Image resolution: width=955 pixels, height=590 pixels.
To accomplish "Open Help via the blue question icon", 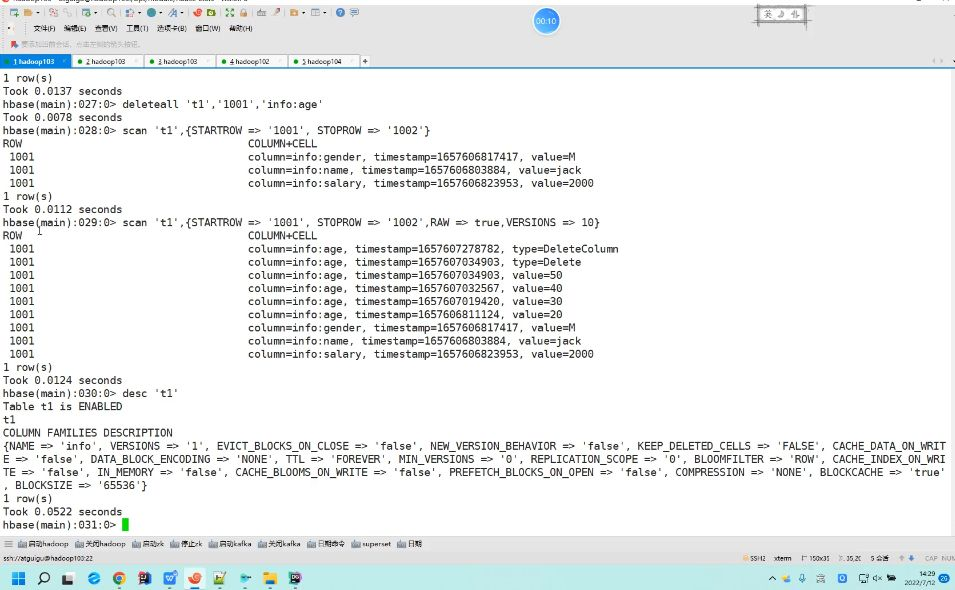I will click(341, 13).
